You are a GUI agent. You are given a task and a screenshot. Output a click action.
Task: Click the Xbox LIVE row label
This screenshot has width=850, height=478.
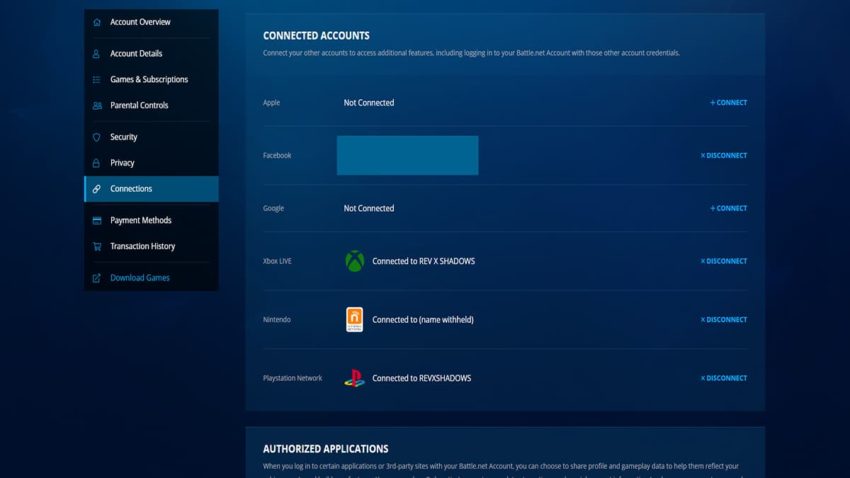point(277,261)
